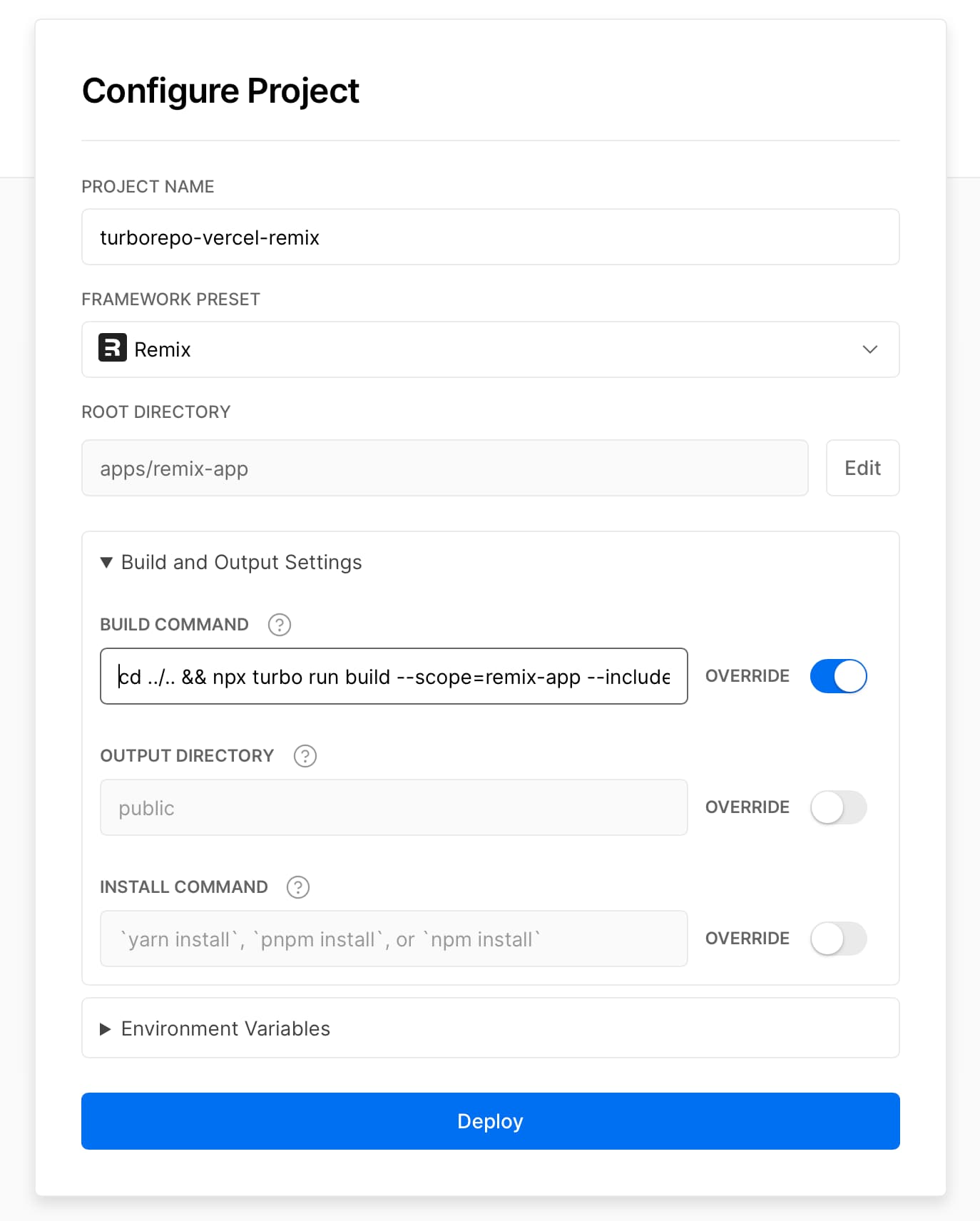
Task: Click the Install Command input field
Action: click(394, 939)
